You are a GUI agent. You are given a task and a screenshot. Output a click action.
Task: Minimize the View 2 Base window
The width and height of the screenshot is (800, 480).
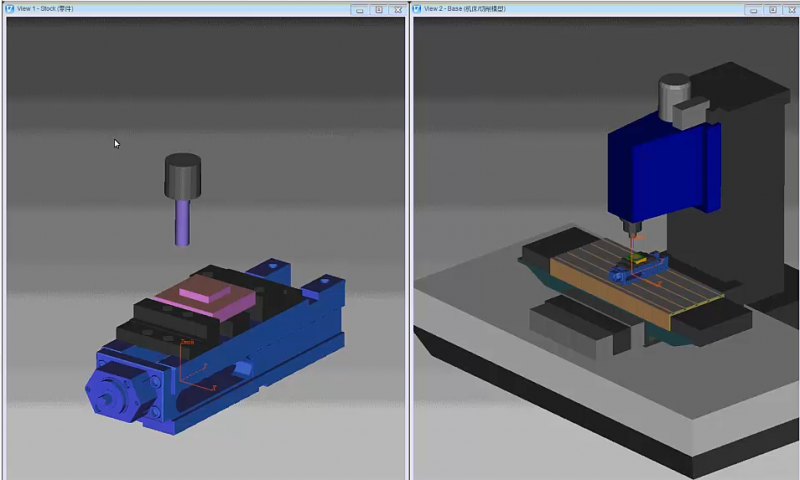click(755, 9)
